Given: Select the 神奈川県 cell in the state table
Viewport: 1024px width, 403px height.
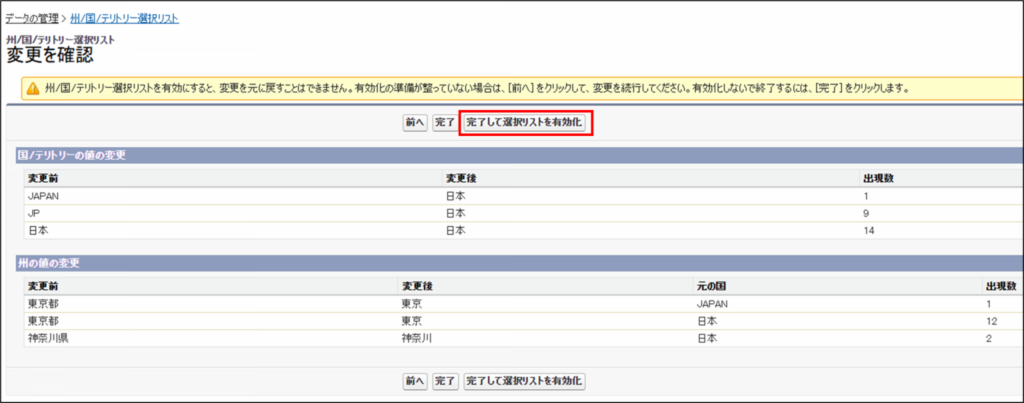Looking at the screenshot, I should (x=47, y=338).
